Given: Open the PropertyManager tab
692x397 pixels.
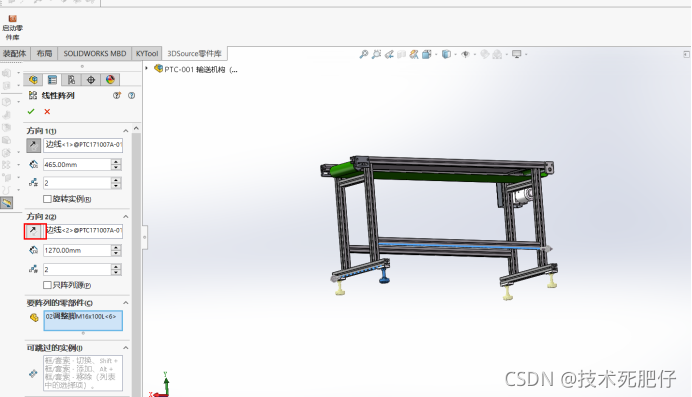Looking at the screenshot, I should 52,79.
